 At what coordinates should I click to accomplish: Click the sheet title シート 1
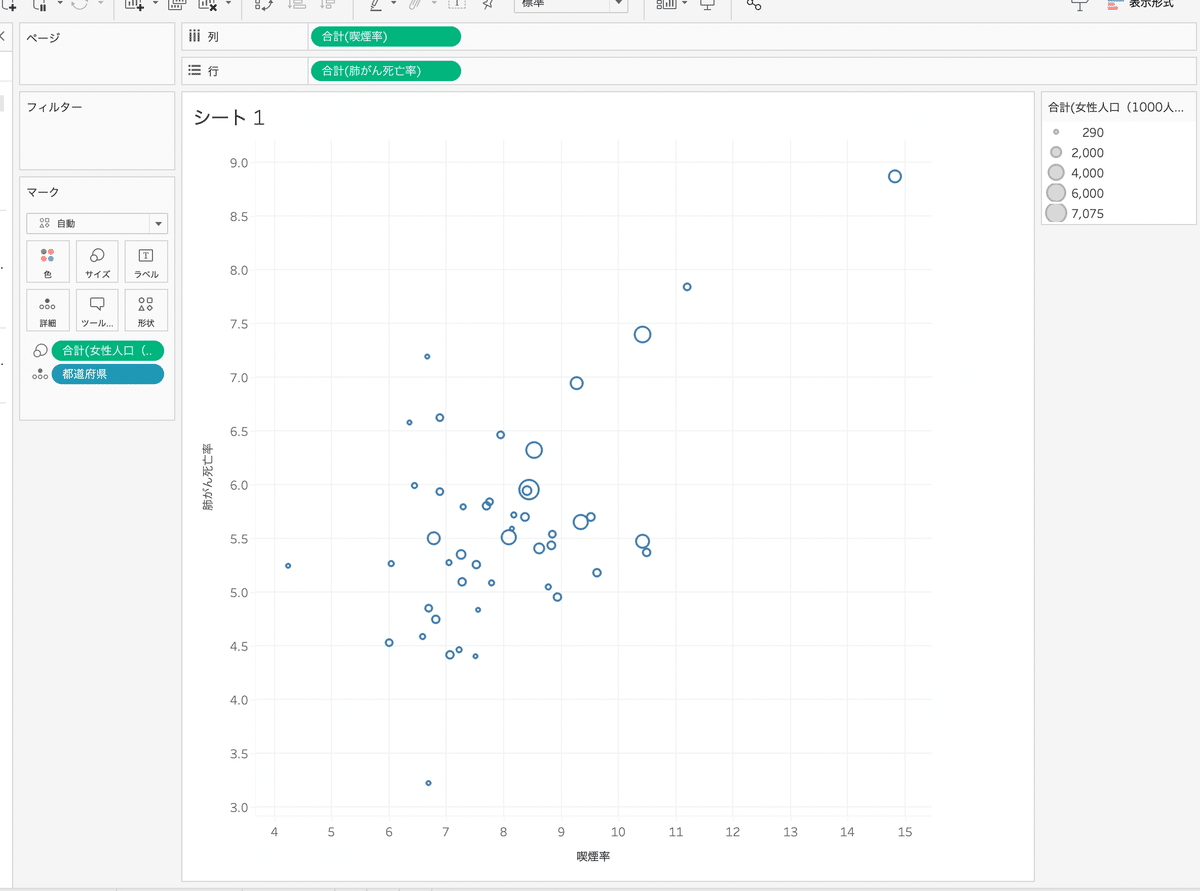(229, 117)
